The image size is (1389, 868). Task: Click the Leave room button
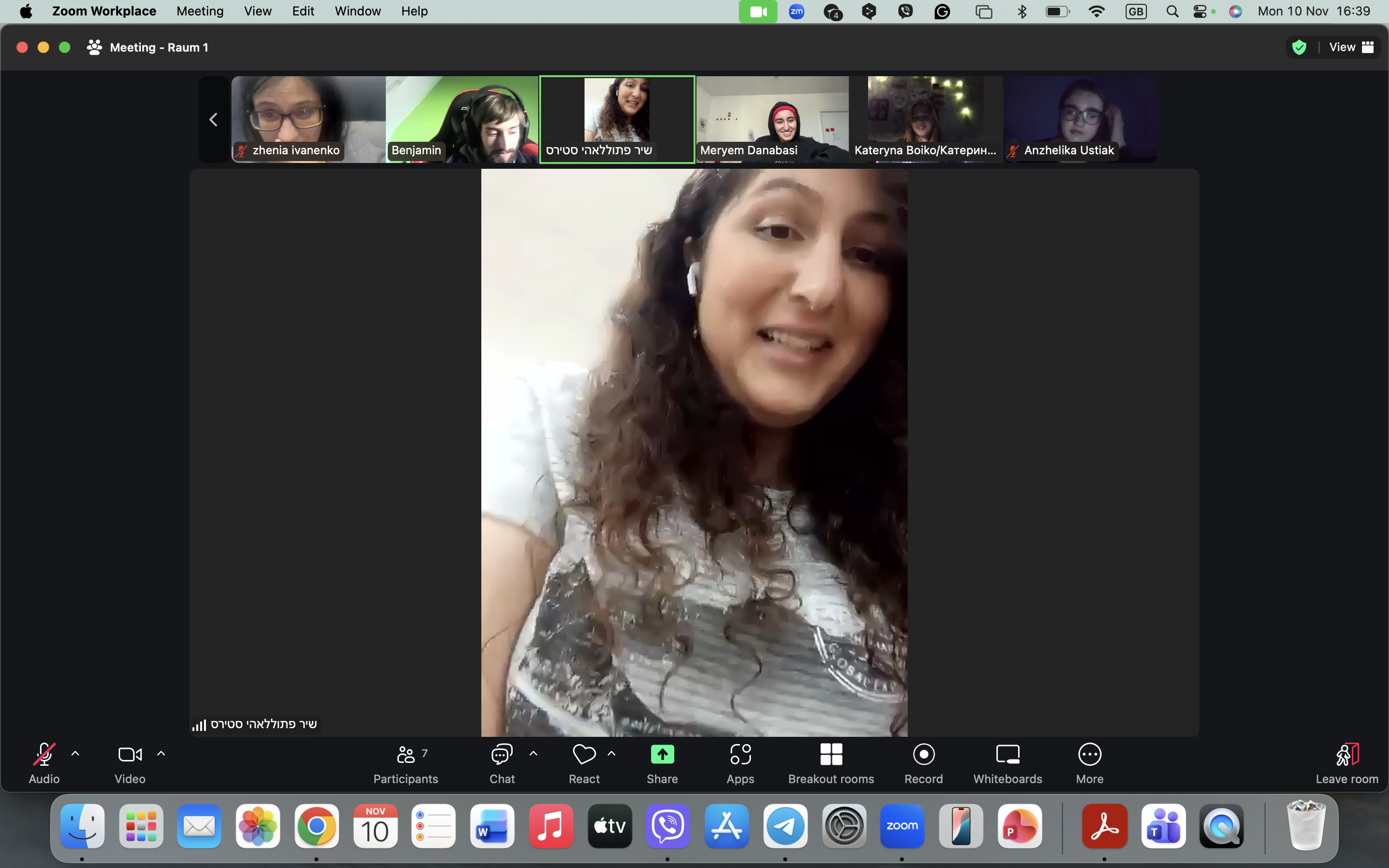pos(1347,763)
